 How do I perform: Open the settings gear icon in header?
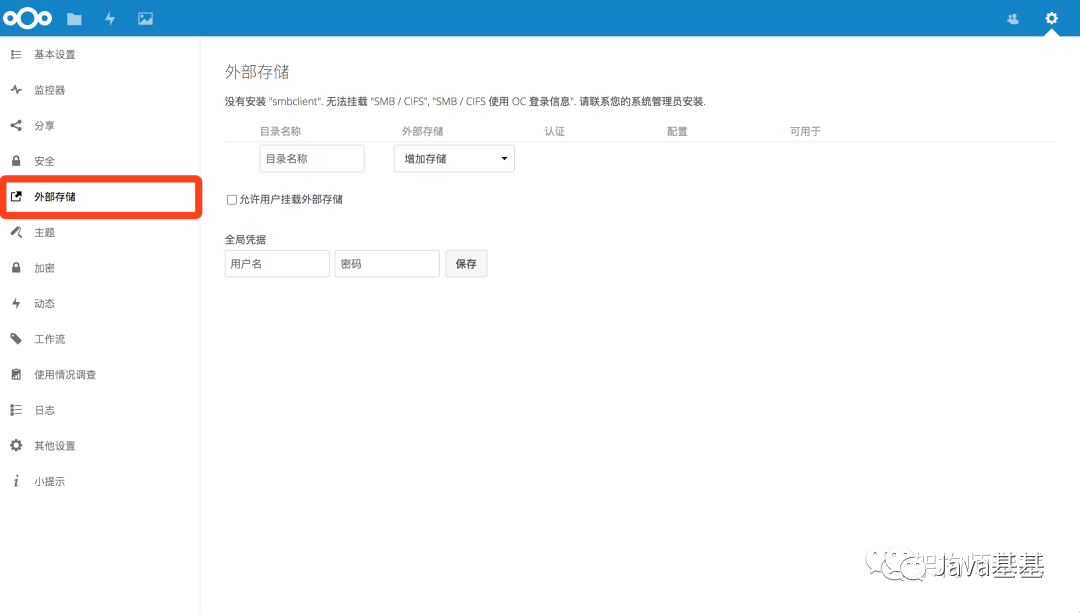pos(1051,18)
